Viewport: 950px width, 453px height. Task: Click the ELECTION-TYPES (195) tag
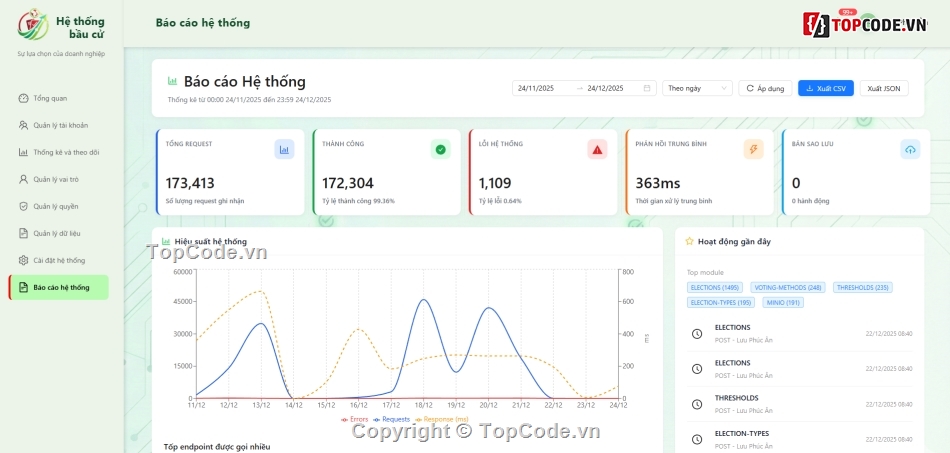721,302
